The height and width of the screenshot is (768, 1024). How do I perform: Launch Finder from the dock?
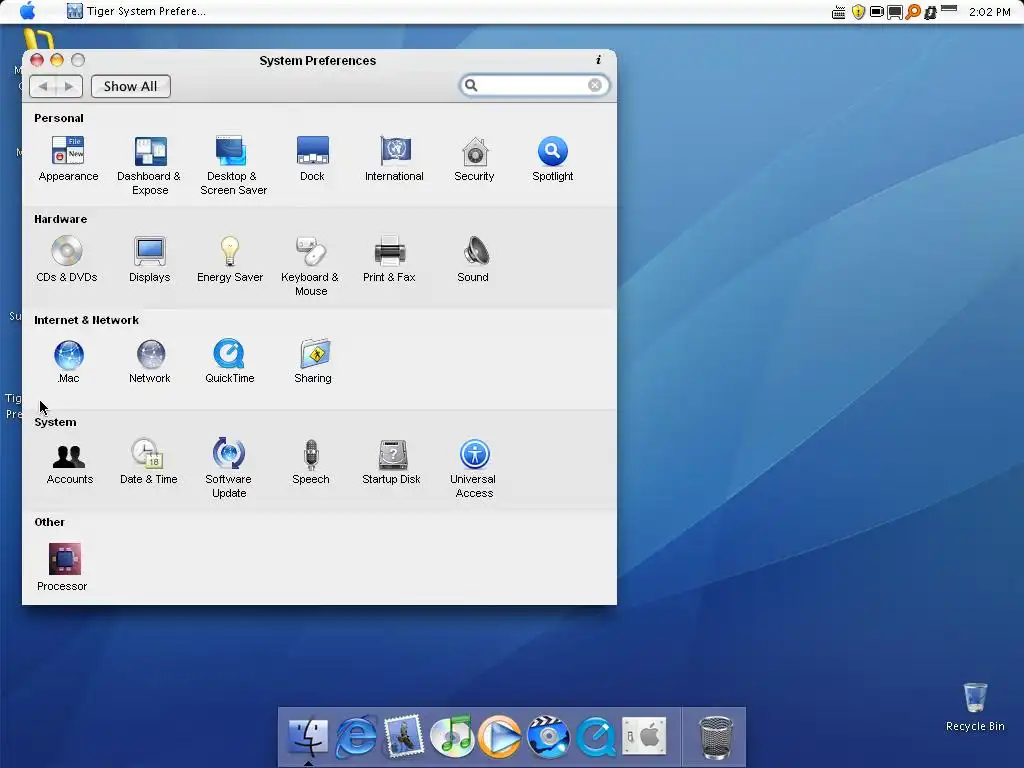[x=308, y=737]
